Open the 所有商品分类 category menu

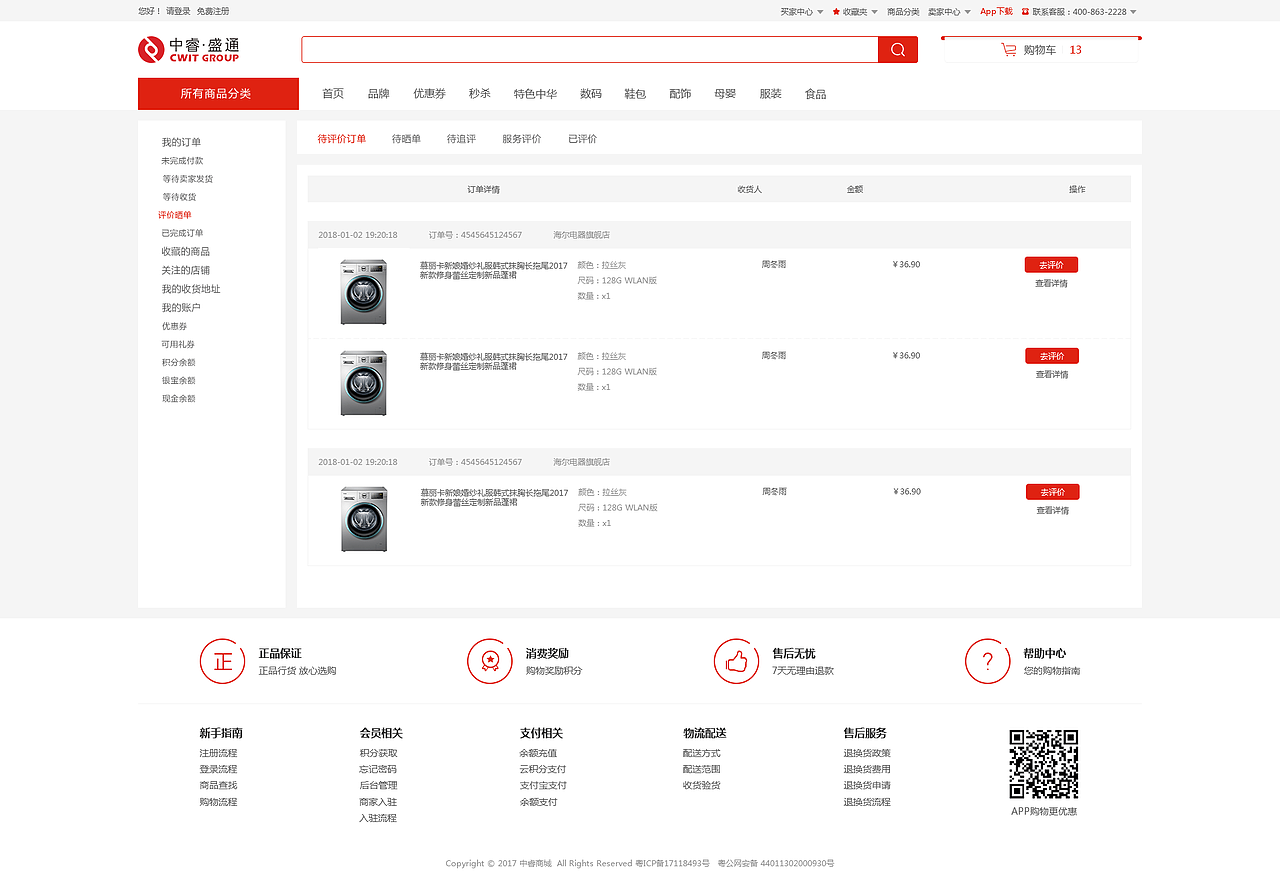pyautogui.click(x=218, y=94)
